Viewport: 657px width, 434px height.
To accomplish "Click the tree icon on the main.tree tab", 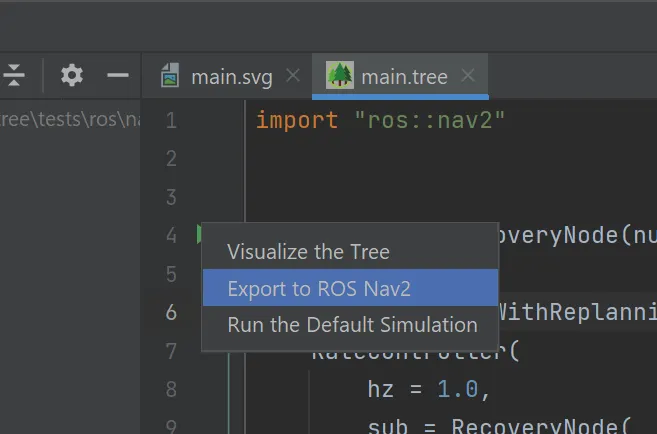I will click(340, 75).
